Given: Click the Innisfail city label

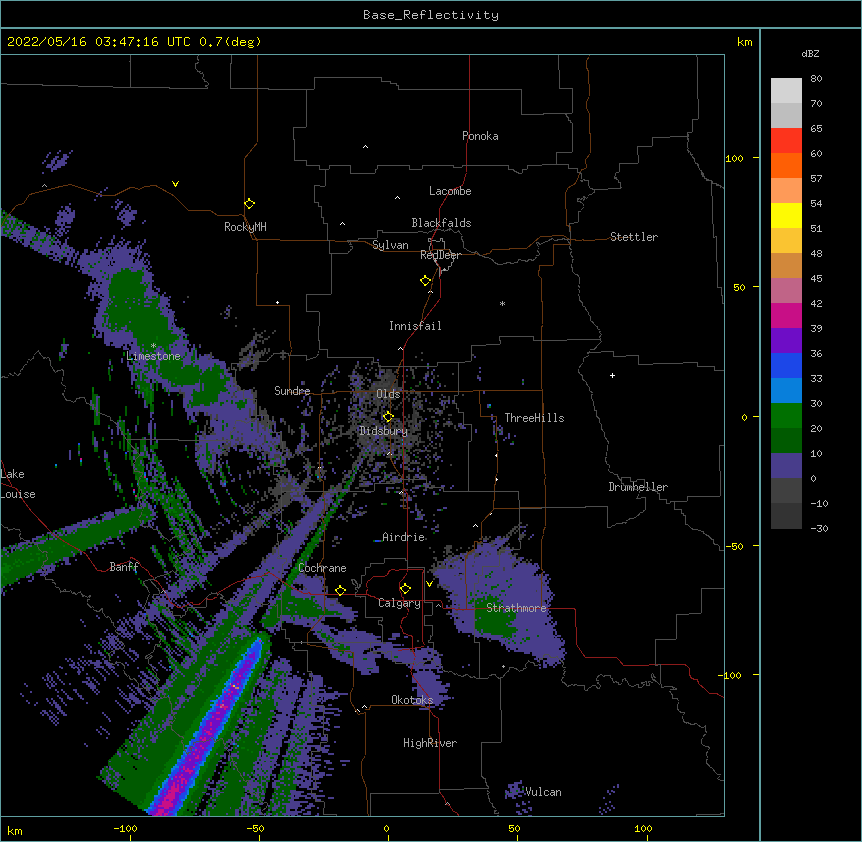Looking at the screenshot, I should pos(415,326).
